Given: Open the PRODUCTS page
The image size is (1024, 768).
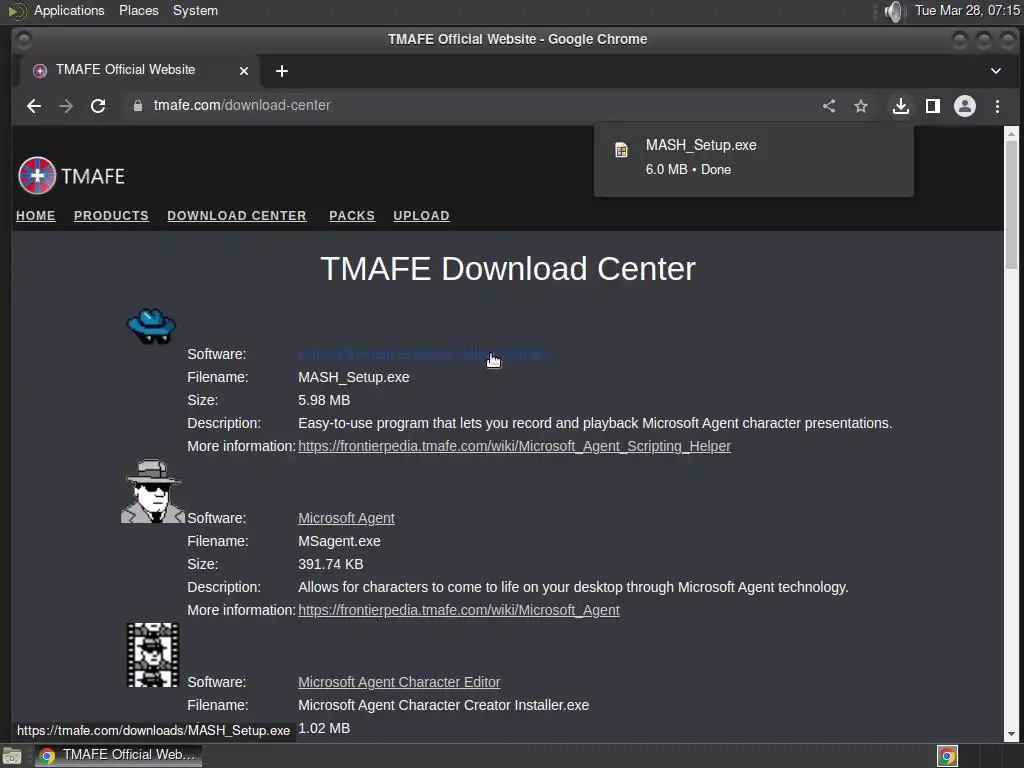Looking at the screenshot, I should [111, 216].
